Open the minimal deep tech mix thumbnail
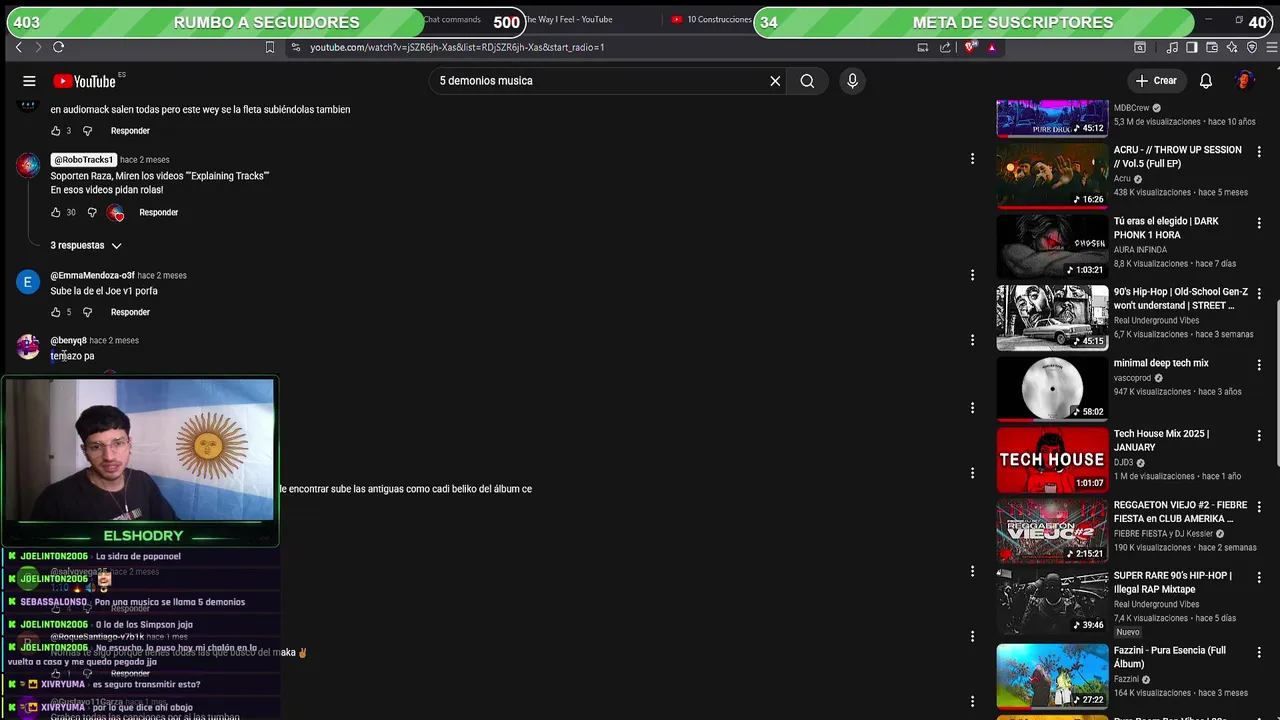 1052,388
